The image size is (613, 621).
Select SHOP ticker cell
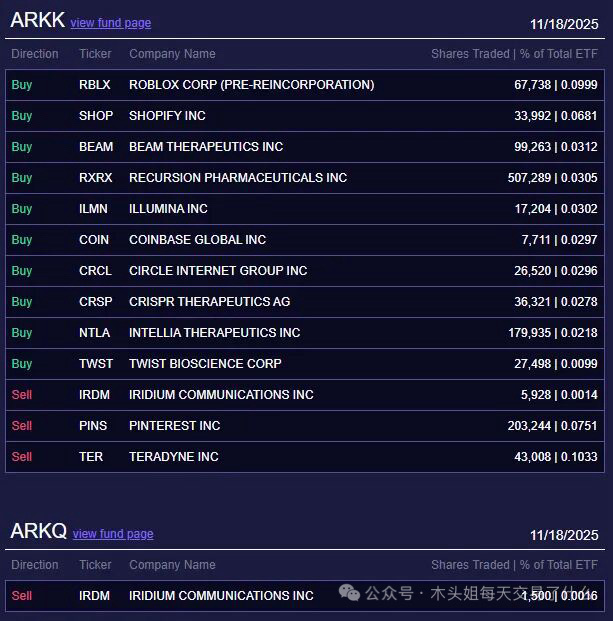96,116
